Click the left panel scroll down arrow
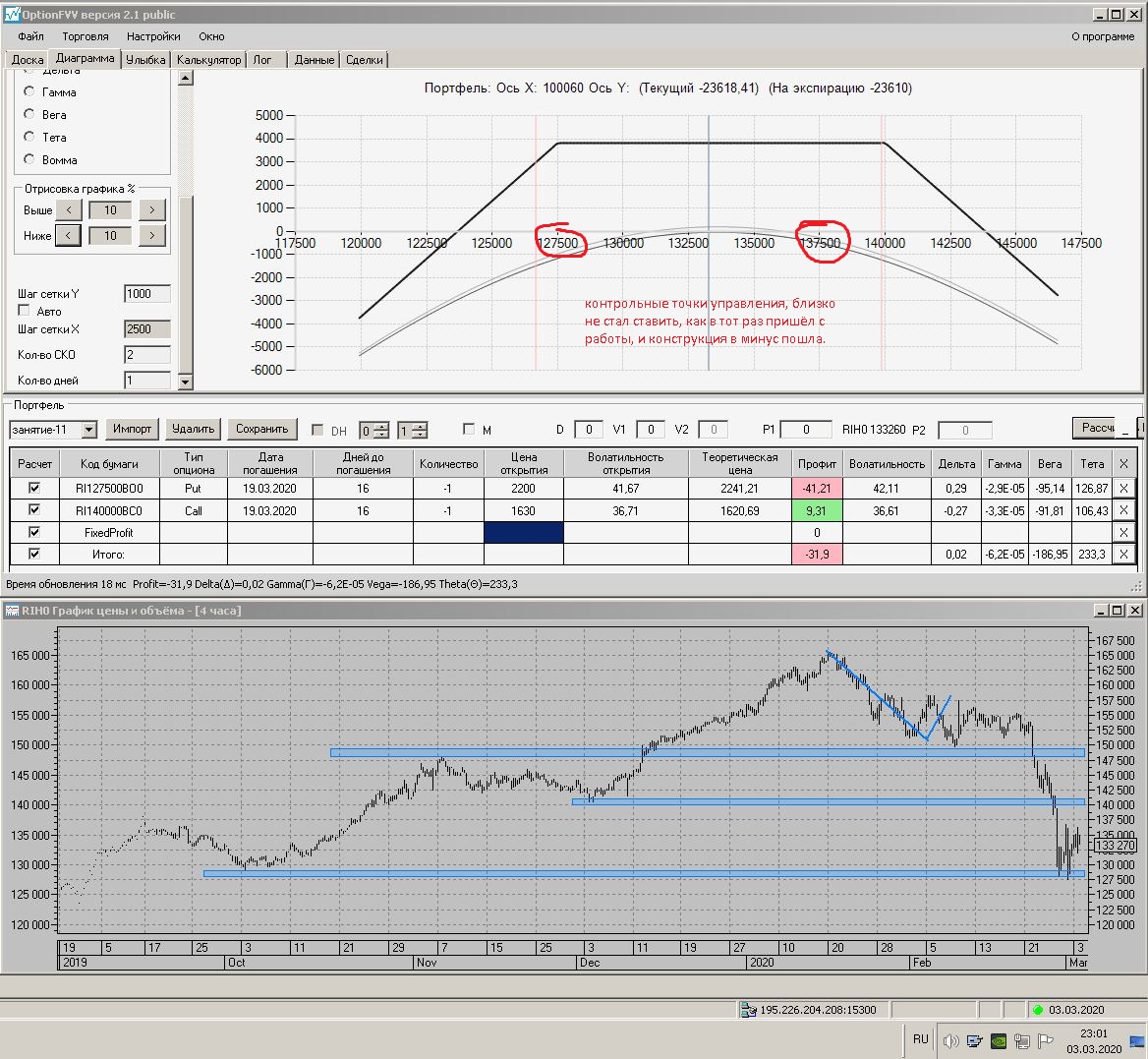This screenshot has width=1148, height=1059. (x=186, y=382)
